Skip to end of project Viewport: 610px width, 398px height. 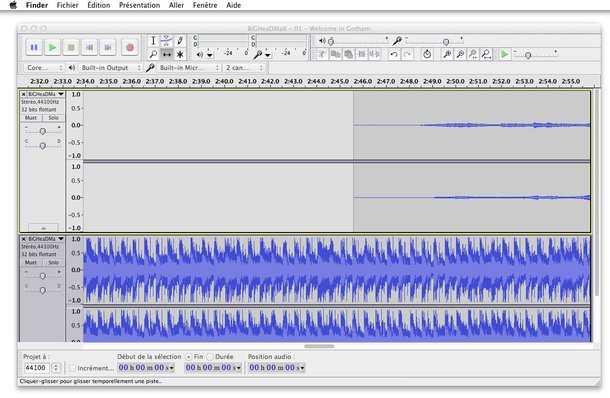point(108,47)
